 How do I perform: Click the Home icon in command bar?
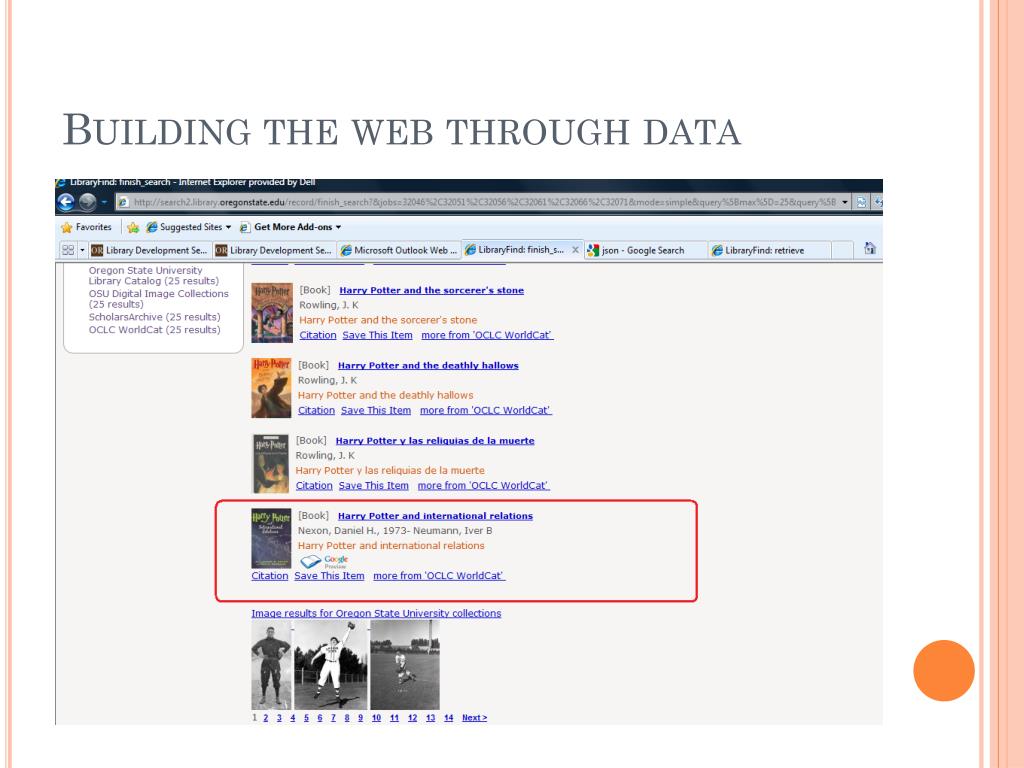870,248
